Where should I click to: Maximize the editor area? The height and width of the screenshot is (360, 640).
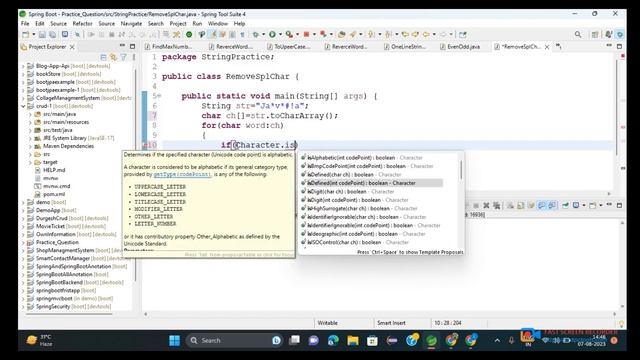[x=619, y=46]
